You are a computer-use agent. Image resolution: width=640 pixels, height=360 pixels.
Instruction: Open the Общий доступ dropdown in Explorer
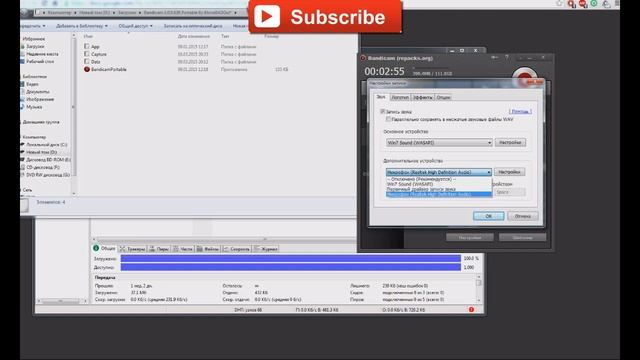136,26
